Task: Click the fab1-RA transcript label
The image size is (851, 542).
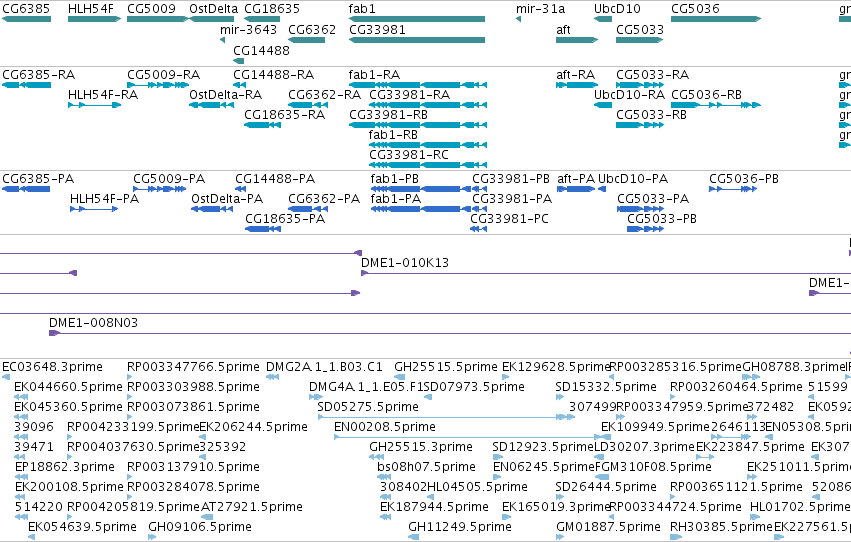Action: (x=374, y=74)
